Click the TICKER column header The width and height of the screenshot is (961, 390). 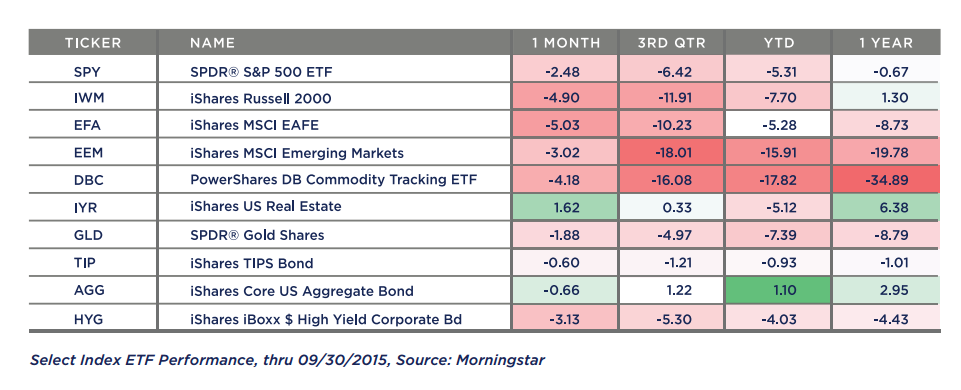coord(93,43)
